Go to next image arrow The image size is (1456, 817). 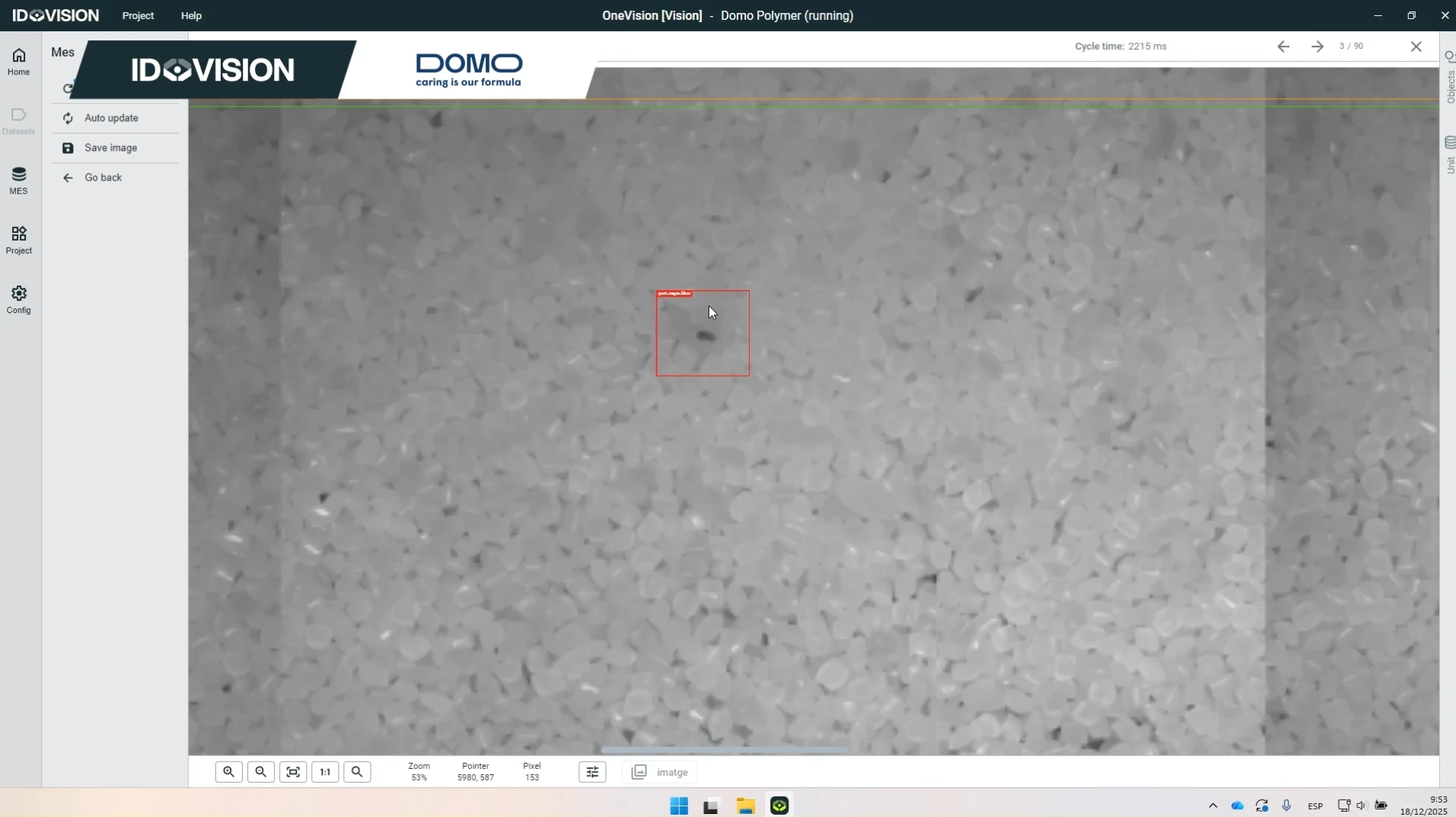pyautogui.click(x=1317, y=46)
